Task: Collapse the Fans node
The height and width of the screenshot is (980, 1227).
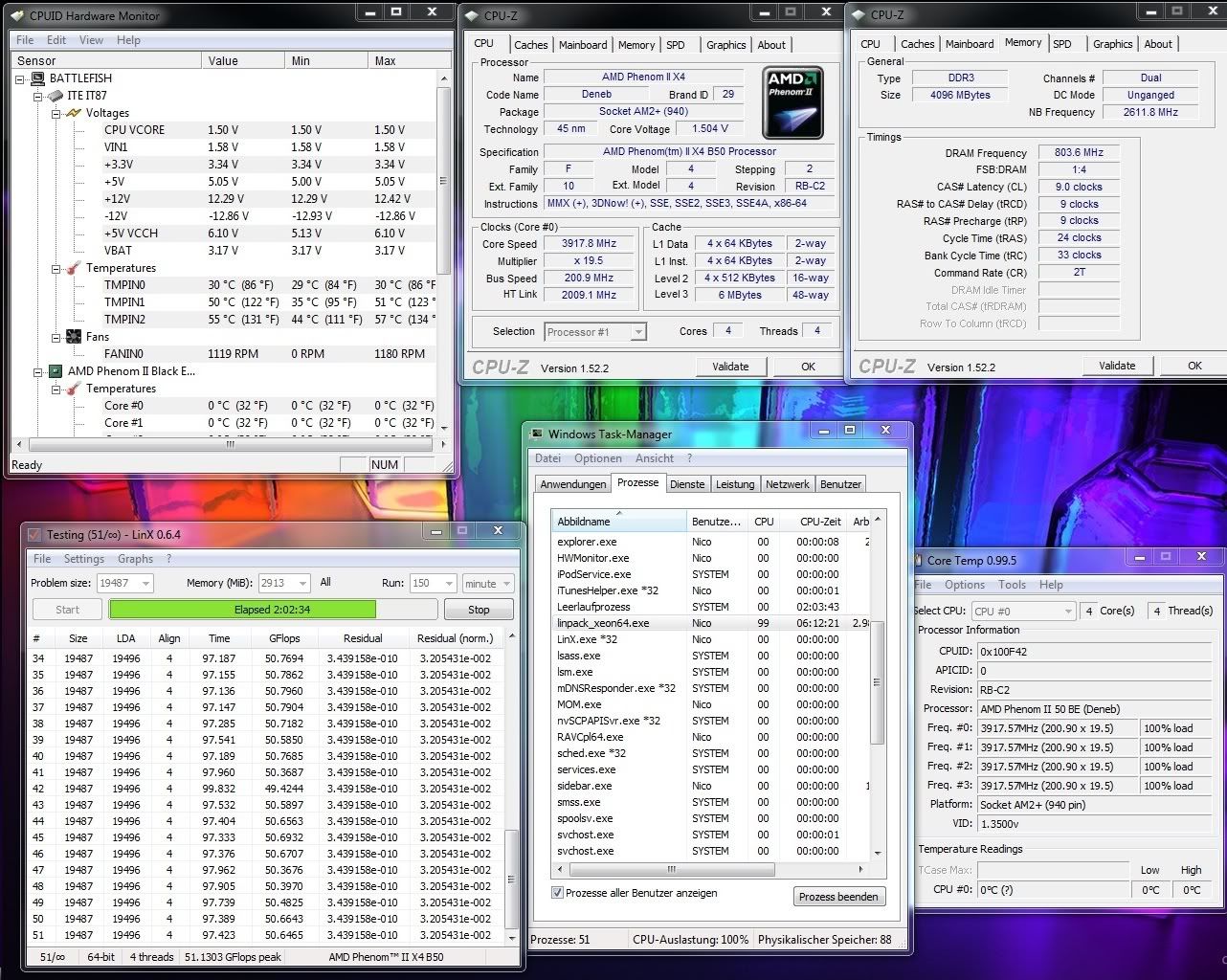Action: [x=56, y=337]
